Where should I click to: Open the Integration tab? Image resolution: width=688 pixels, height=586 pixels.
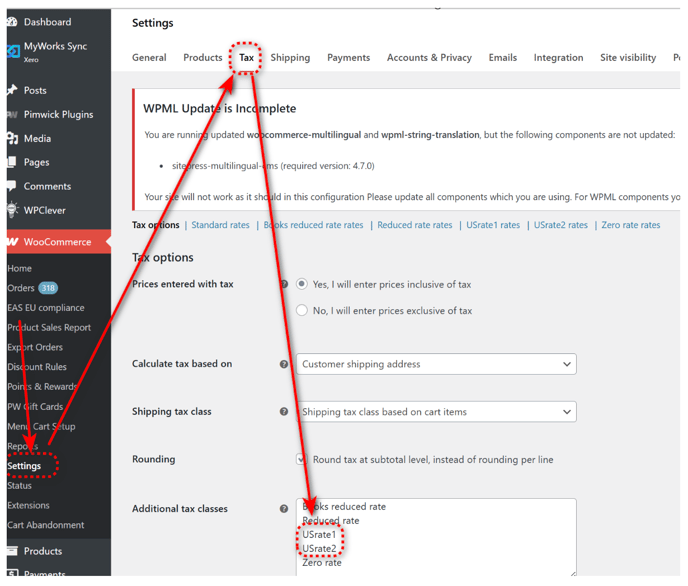[559, 58]
